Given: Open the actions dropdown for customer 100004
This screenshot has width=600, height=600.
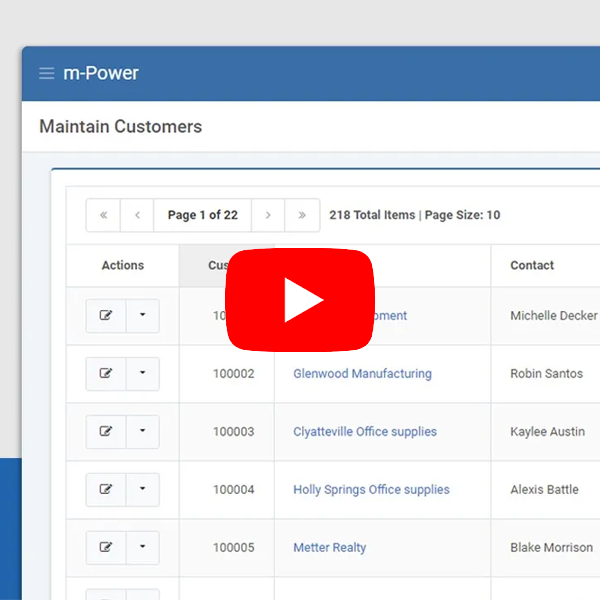Looking at the screenshot, I should (x=142, y=490).
